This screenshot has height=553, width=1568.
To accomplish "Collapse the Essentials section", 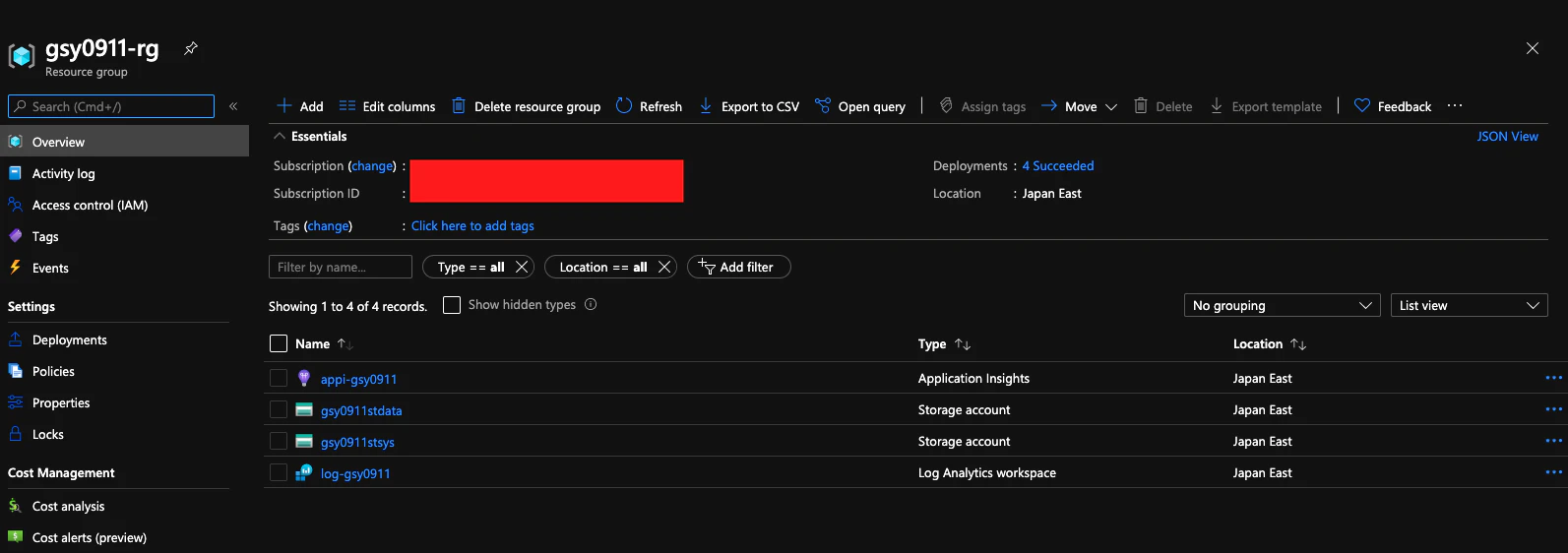I will point(280,136).
